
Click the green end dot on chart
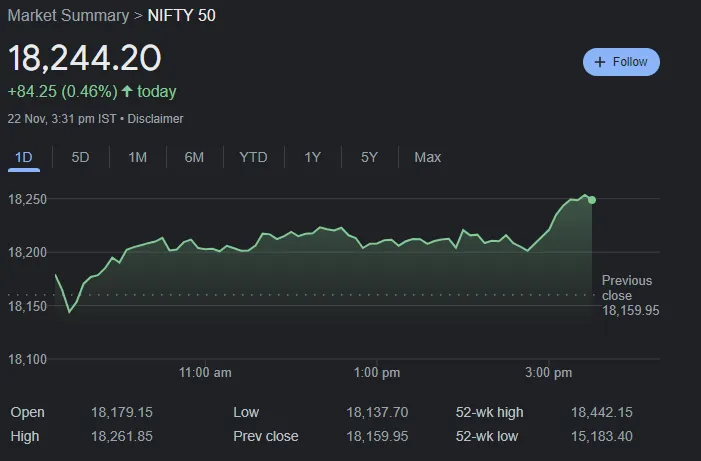tap(591, 200)
